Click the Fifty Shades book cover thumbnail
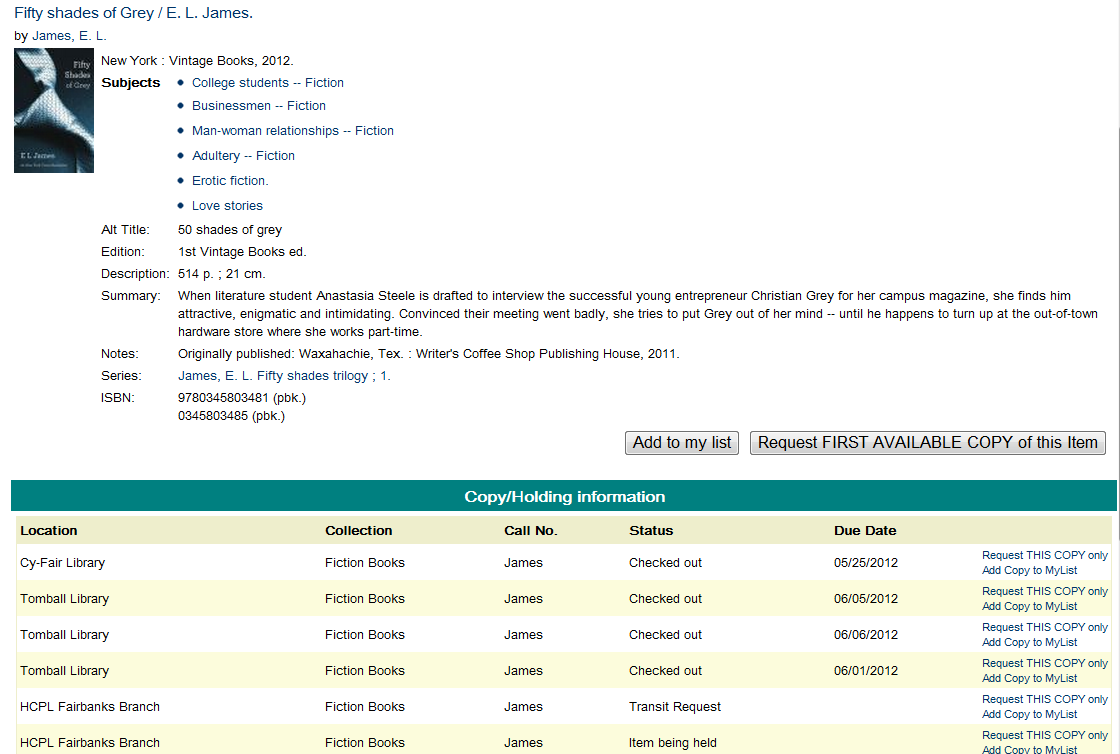 coord(54,111)
